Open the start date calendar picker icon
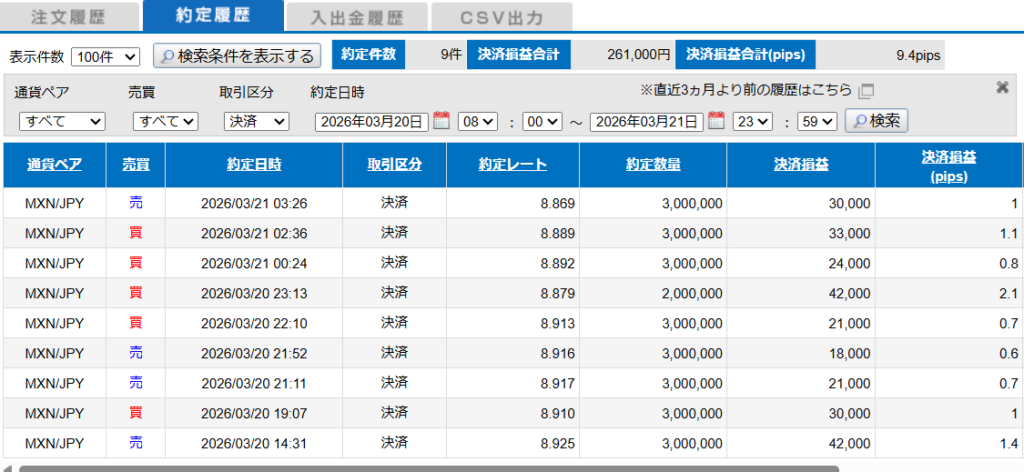 tap(442, 121)
